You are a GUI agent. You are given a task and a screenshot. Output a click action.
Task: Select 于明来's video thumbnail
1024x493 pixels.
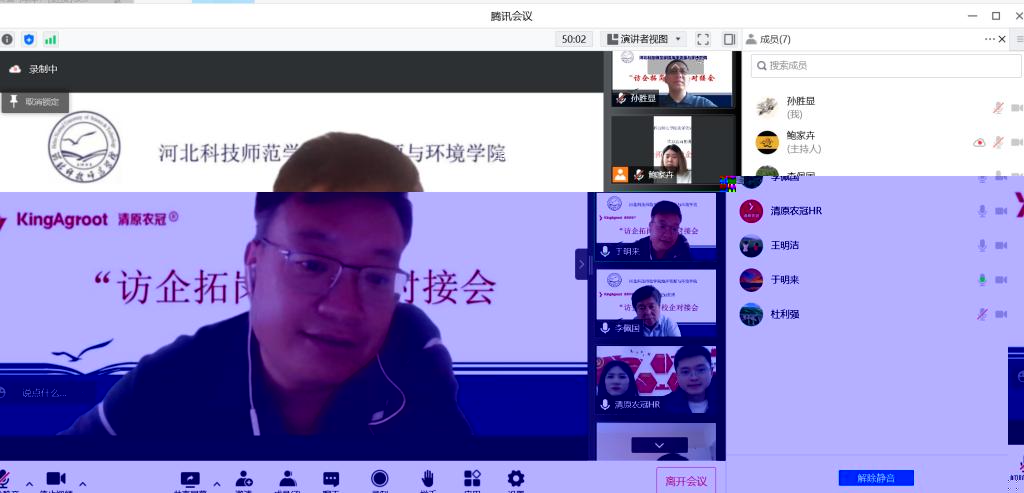[656, 227]
